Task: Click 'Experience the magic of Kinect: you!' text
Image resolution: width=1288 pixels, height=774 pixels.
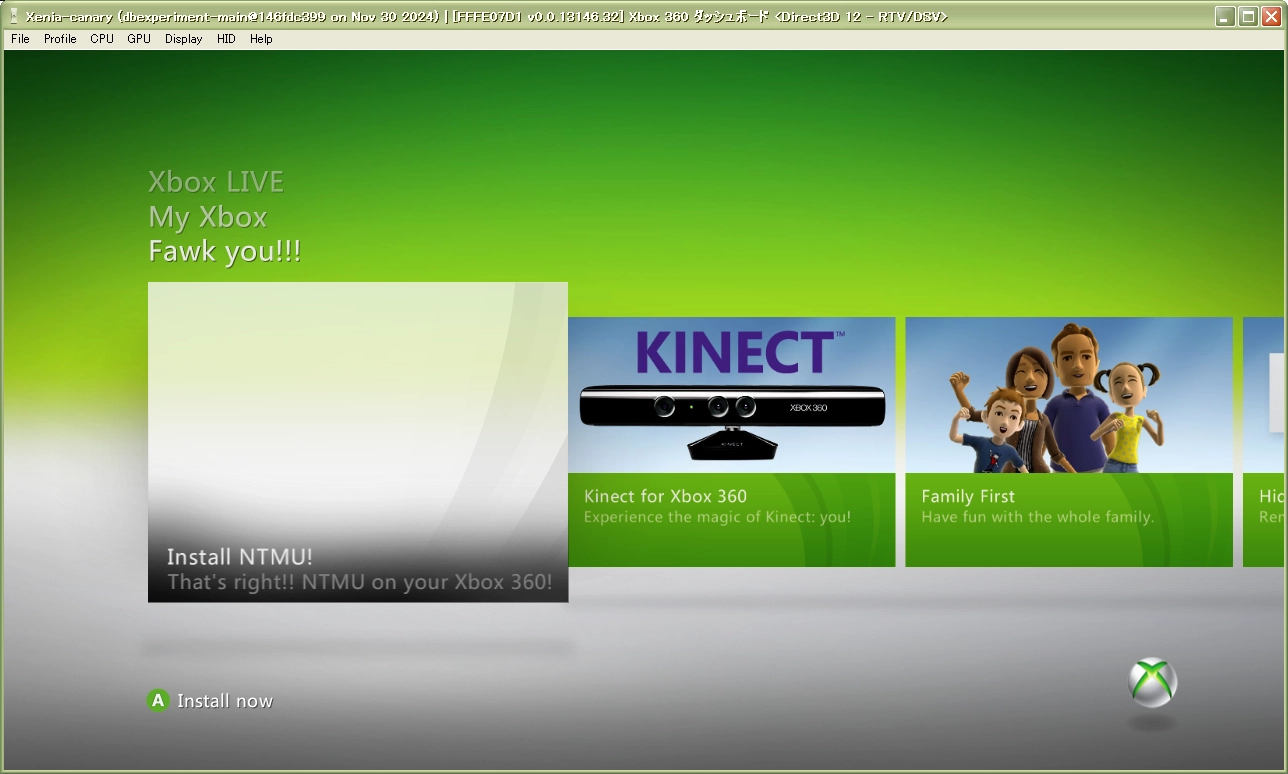Action: 717,517
